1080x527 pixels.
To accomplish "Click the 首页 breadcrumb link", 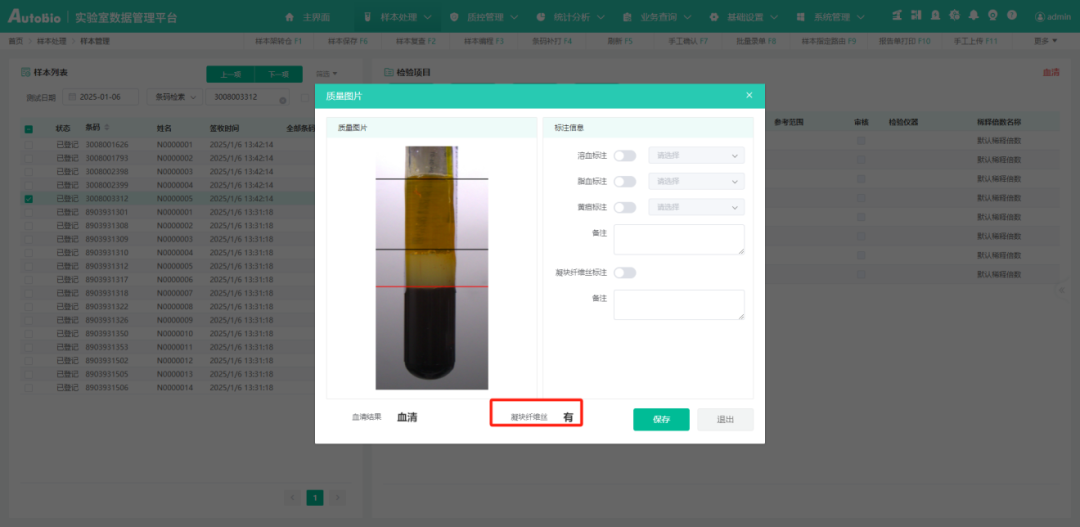I will coord(15,41).
